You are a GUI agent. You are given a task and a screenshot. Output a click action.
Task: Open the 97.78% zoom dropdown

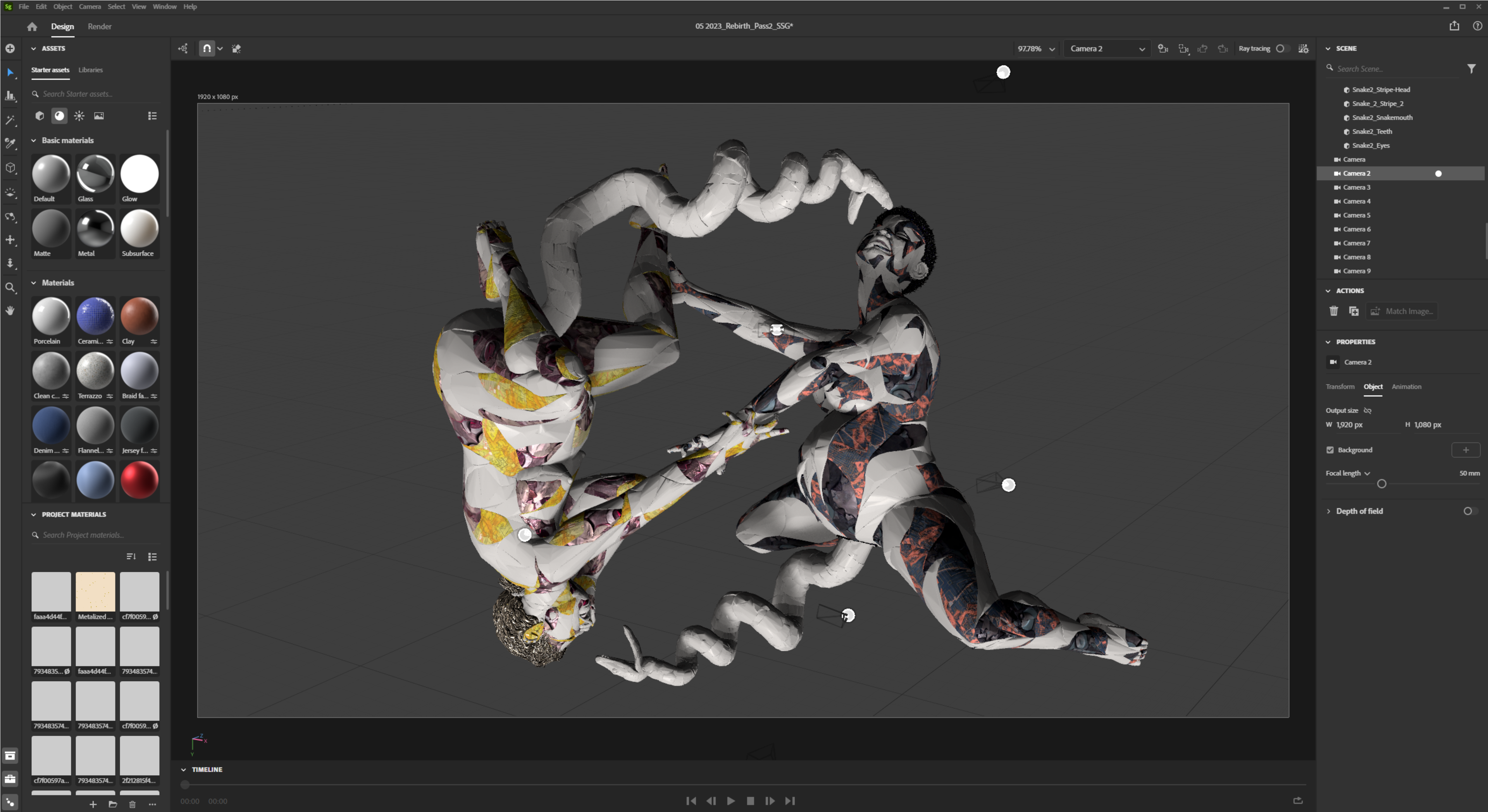1036,48
